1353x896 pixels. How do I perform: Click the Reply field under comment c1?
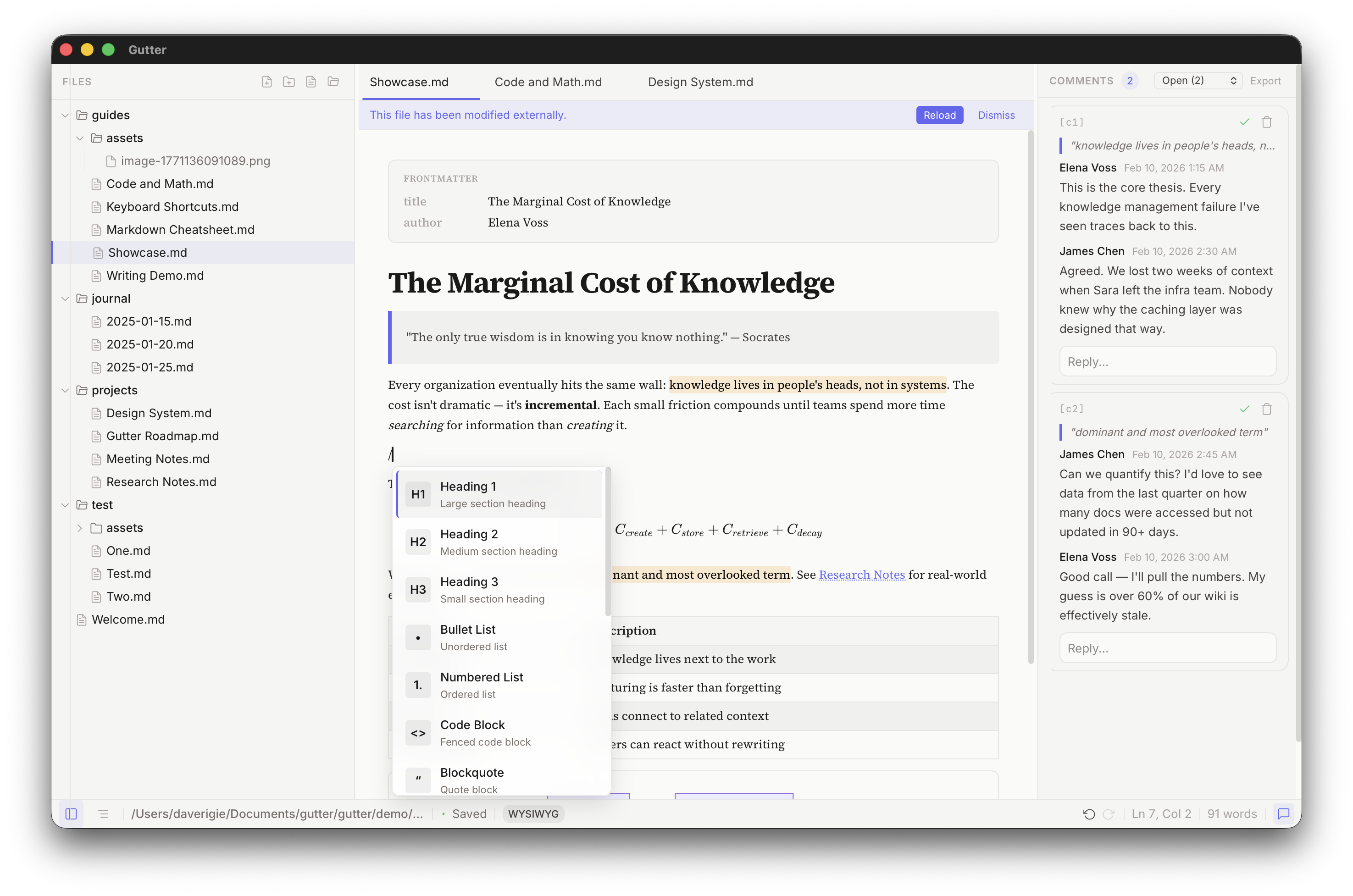tap(1167, 362)
